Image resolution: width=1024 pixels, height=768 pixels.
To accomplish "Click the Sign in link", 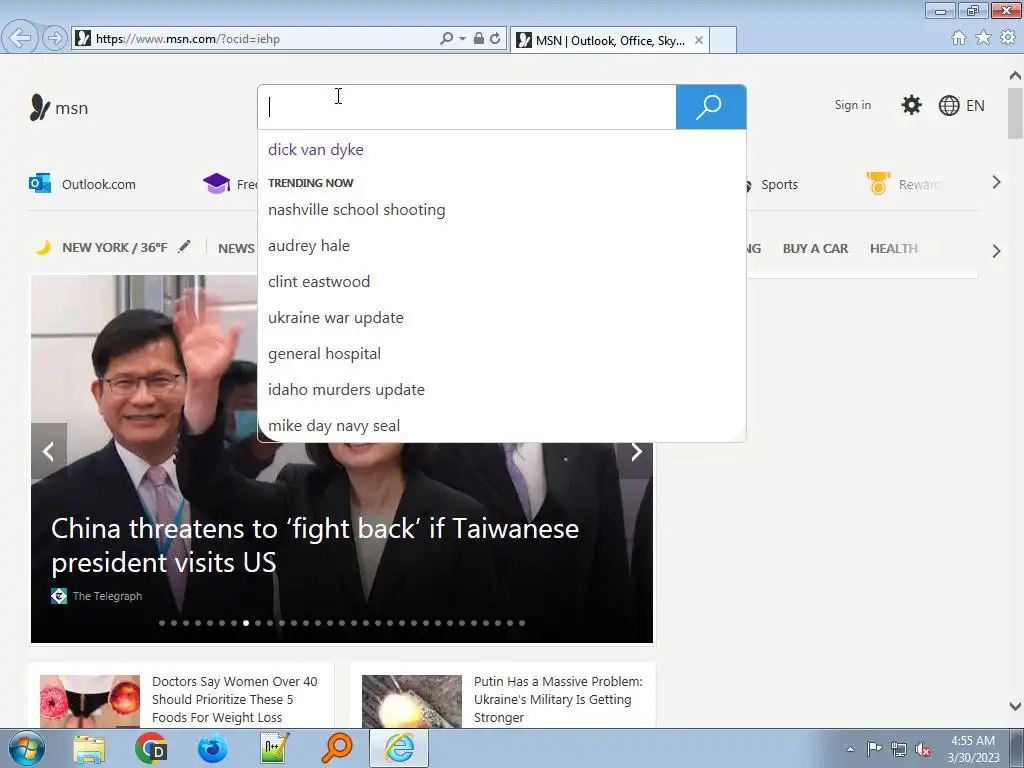I will point(852,104).
